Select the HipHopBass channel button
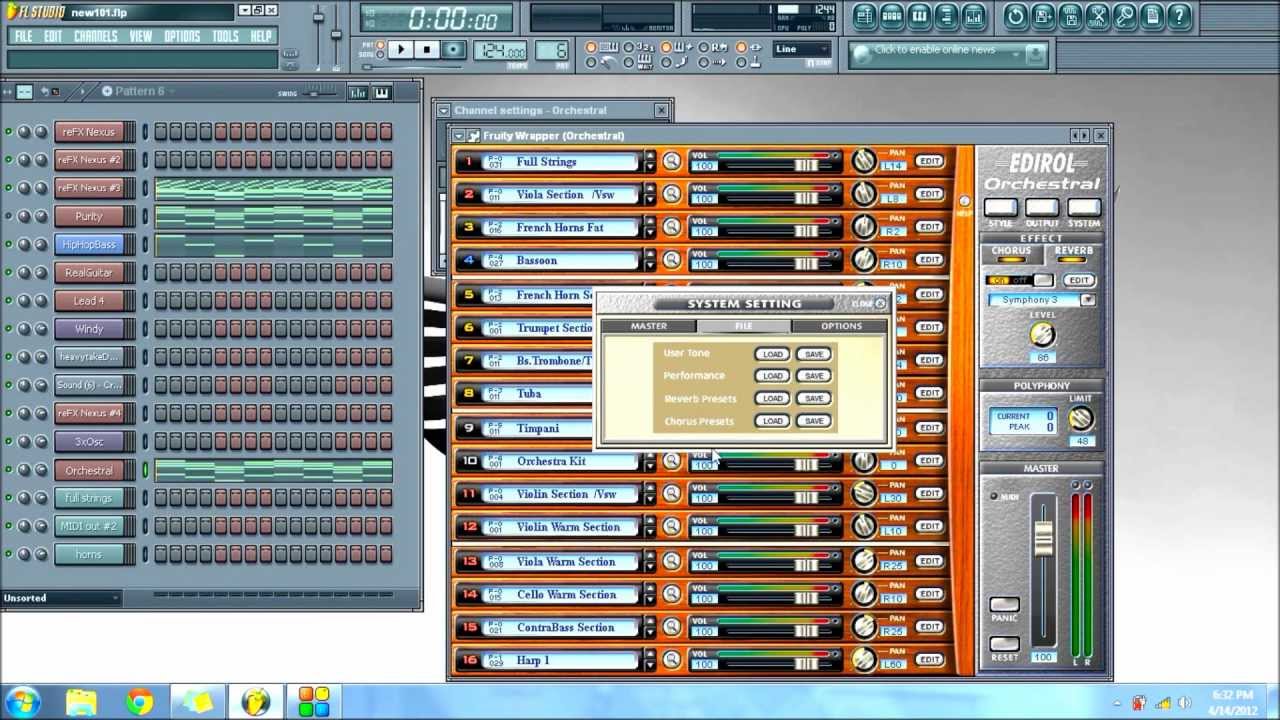This screenshot has width=1280, height=720. 89,244
